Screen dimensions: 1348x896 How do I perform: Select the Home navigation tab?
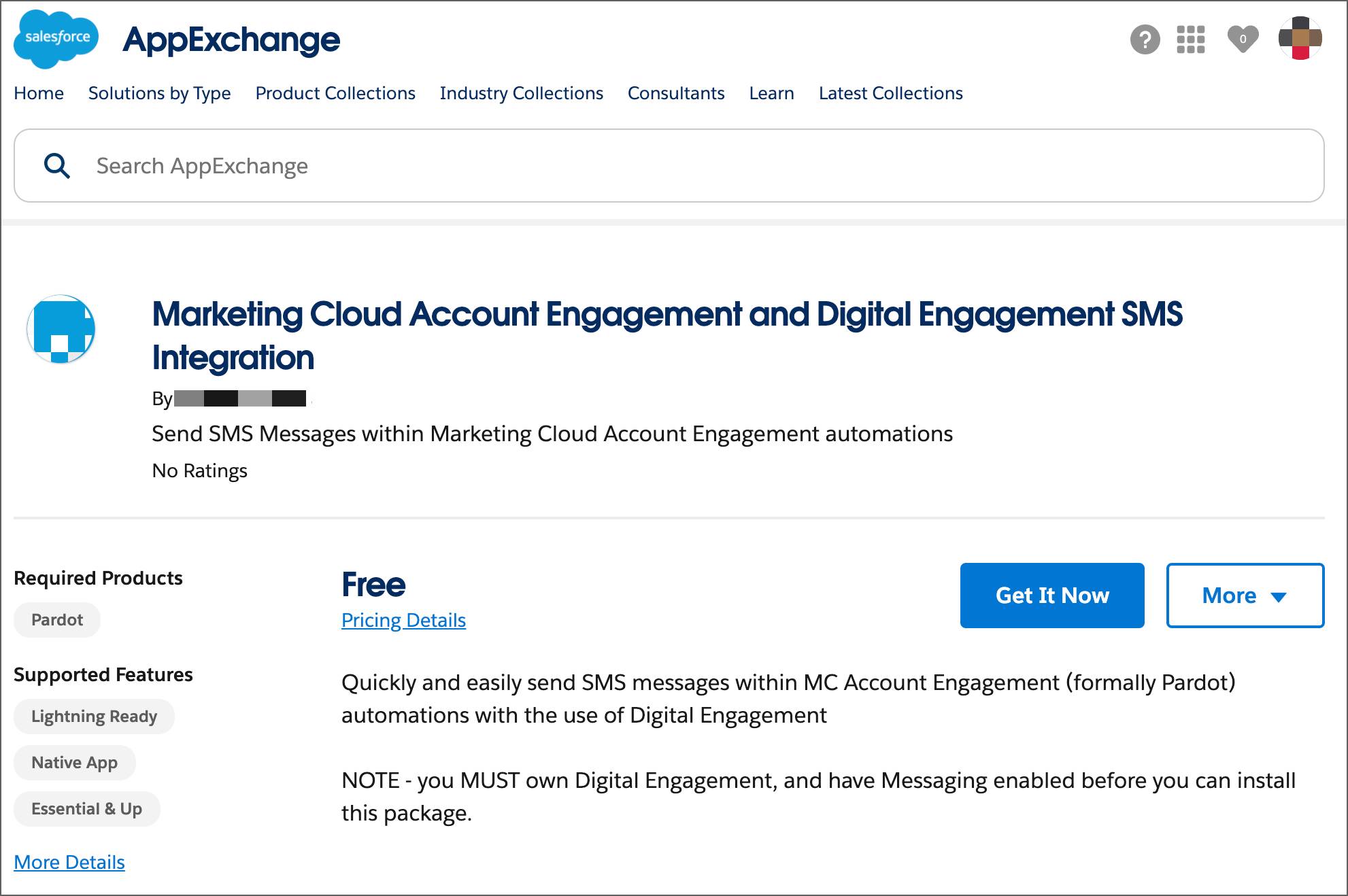click(x=38, y=92)
